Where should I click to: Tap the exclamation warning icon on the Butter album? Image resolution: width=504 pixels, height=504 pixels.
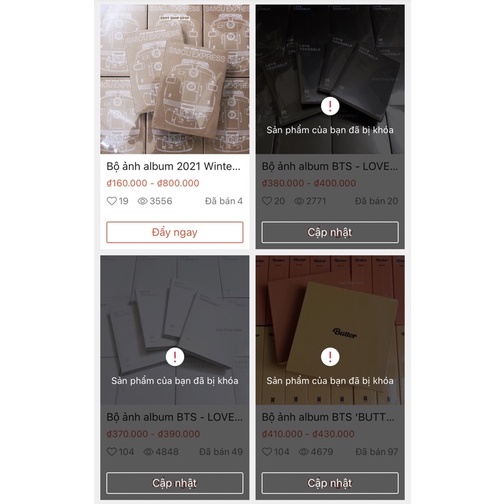330,357
